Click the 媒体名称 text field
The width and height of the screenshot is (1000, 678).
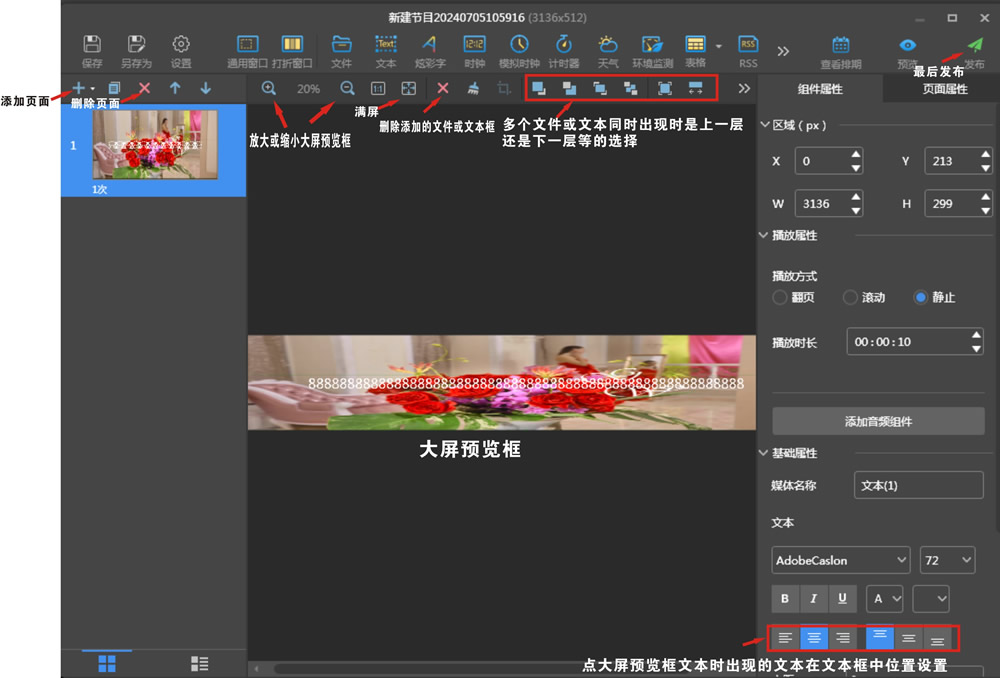click(x=920, y=485)
